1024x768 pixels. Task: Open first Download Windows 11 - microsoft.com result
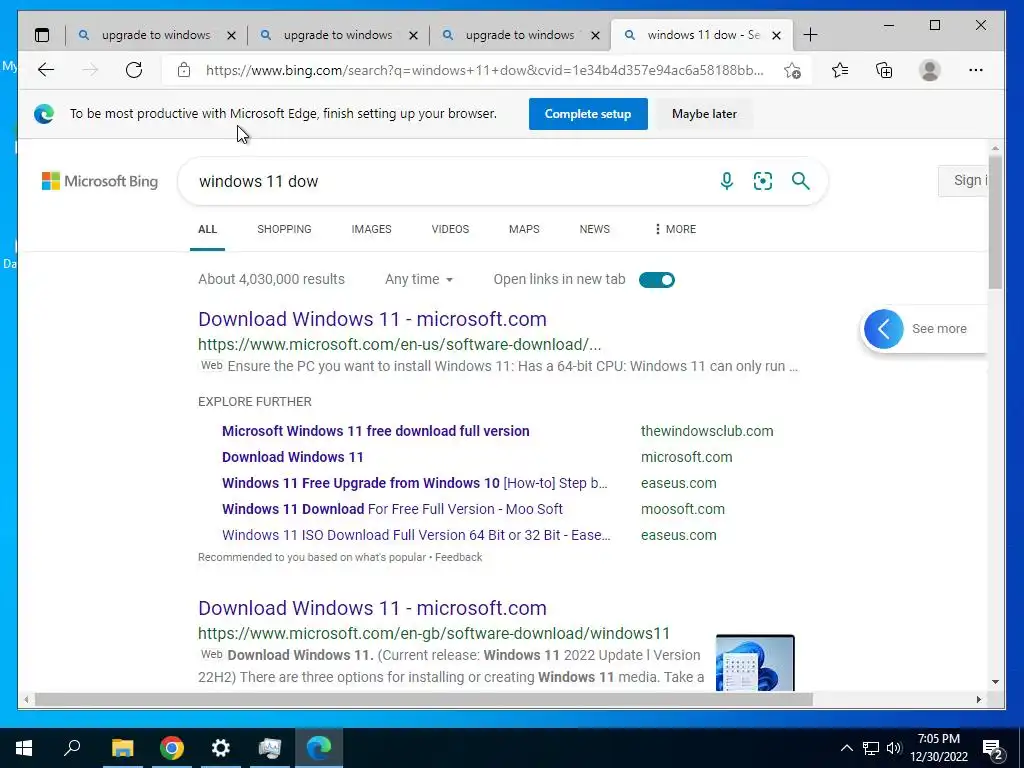(372, 319)
